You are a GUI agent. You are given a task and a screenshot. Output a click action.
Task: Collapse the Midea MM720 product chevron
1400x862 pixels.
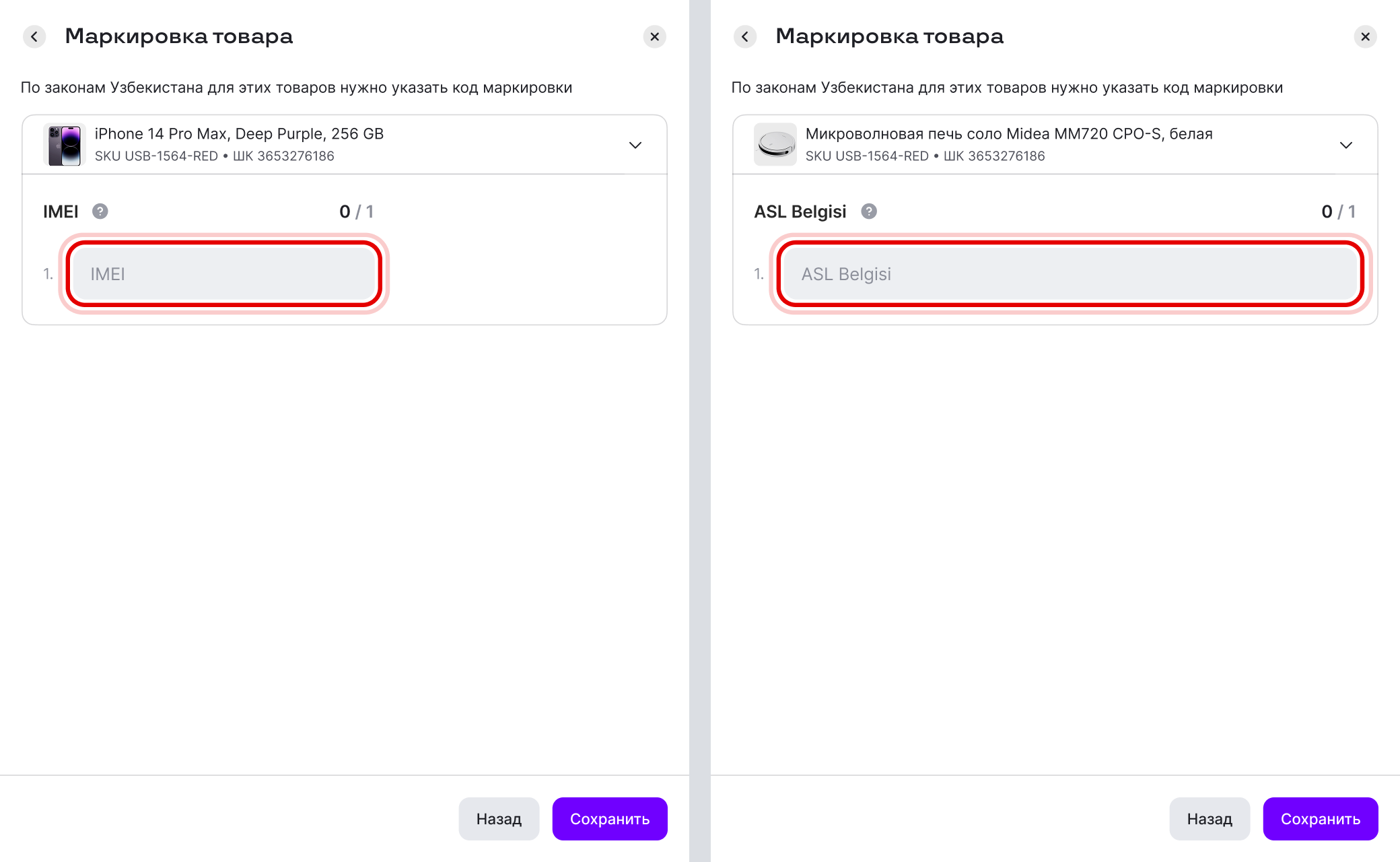click(x=1345, y=145)
